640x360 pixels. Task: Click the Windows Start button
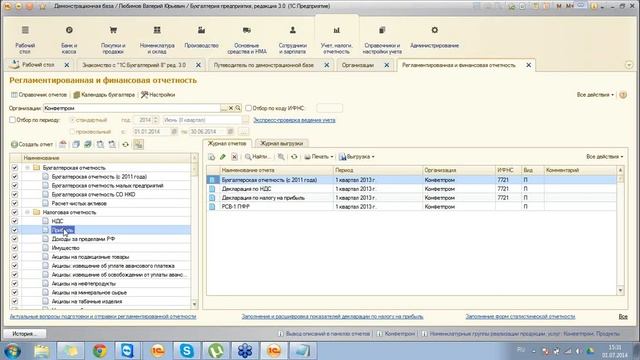(x=12, y=351)
